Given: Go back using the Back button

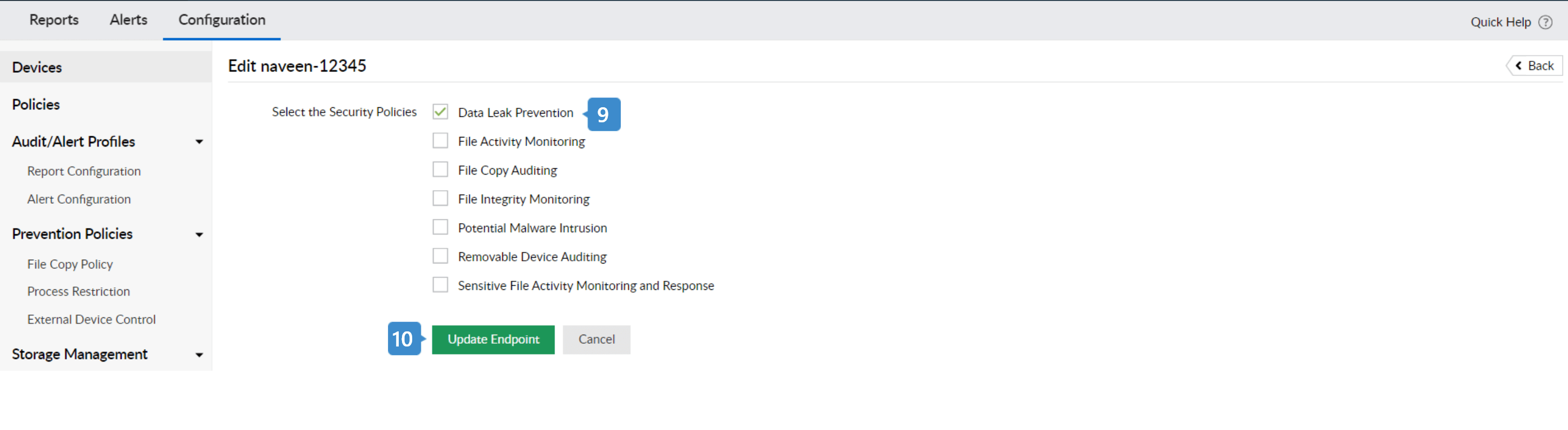Looking at the screenshot, I should coord(1535,66).
